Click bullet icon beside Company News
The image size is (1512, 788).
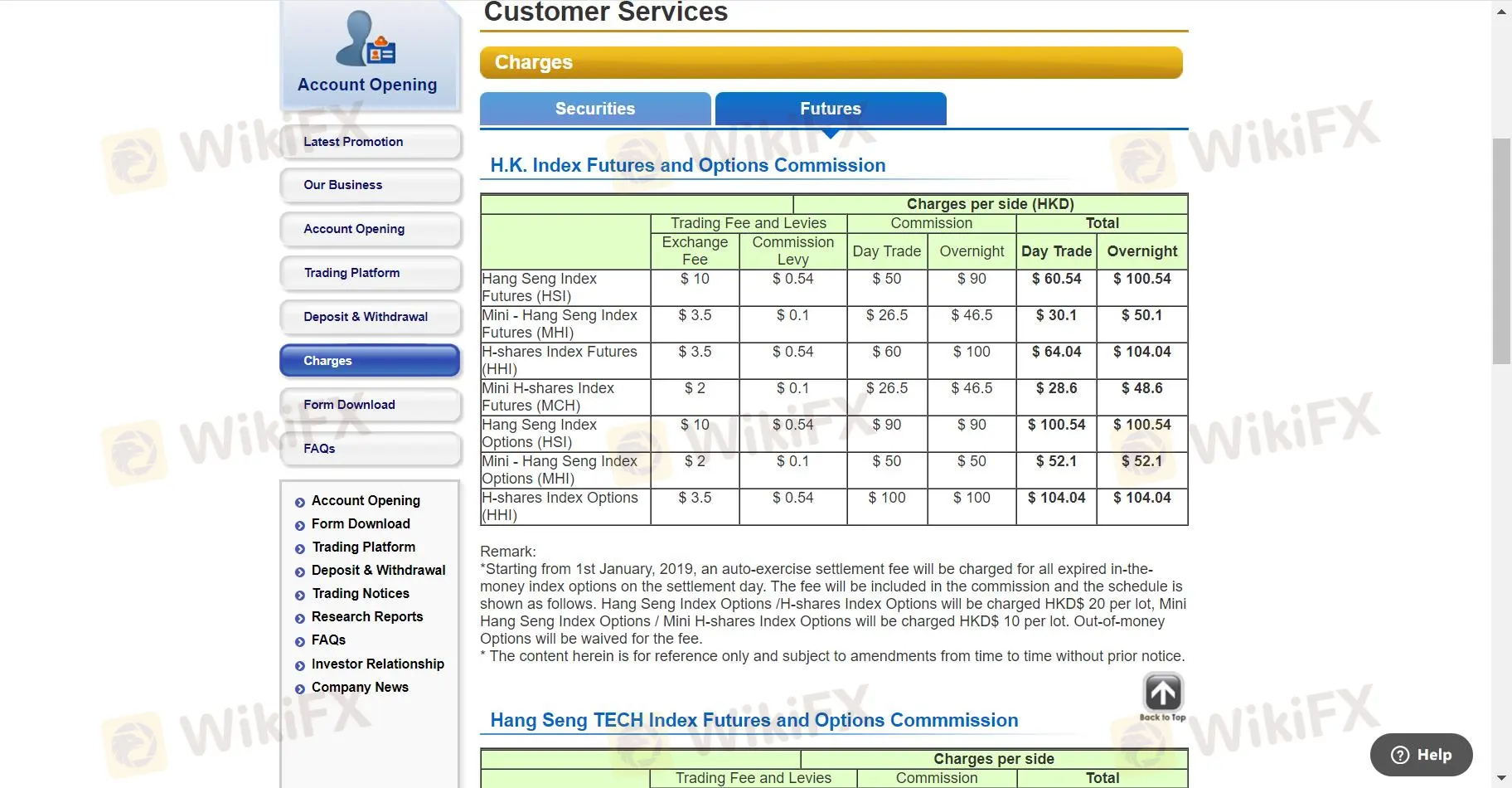[300, 688]
